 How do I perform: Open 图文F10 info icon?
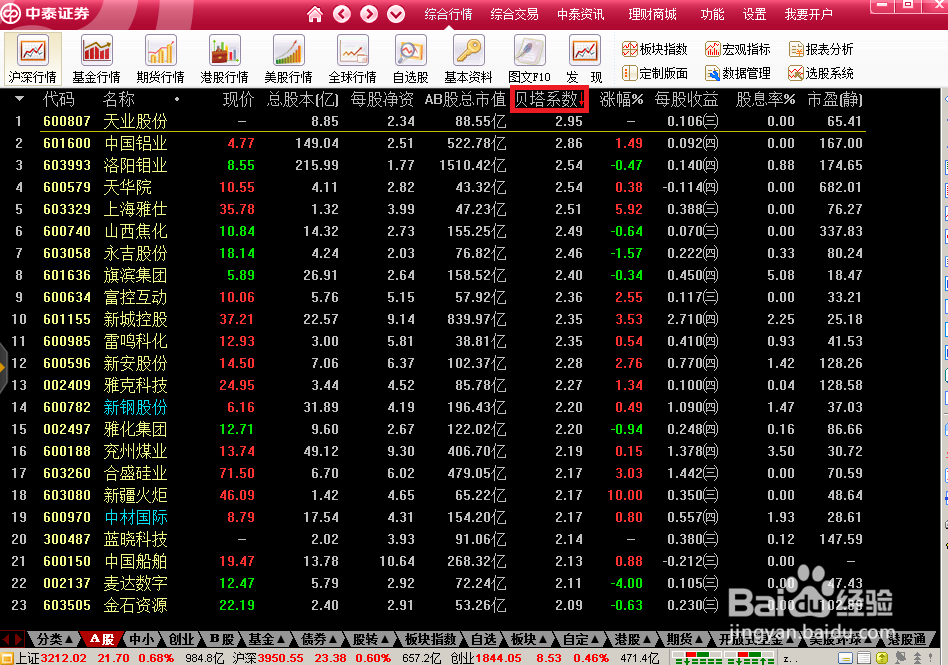click(530, 59)
